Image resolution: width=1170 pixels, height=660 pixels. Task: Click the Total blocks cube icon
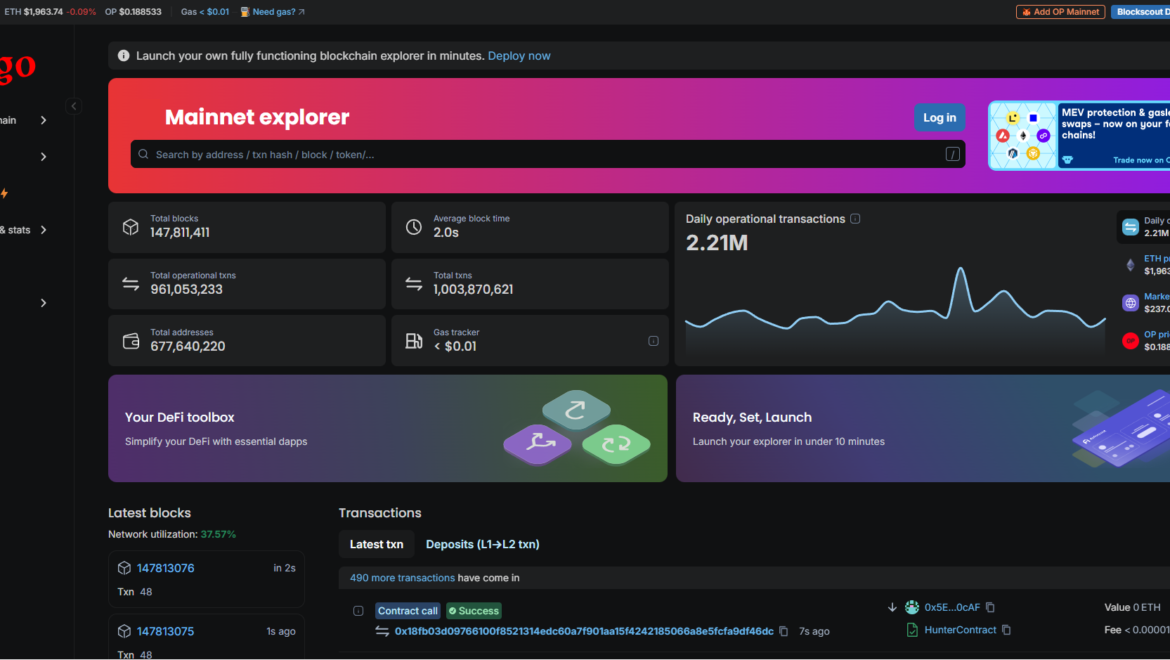[x=131, y=227]
